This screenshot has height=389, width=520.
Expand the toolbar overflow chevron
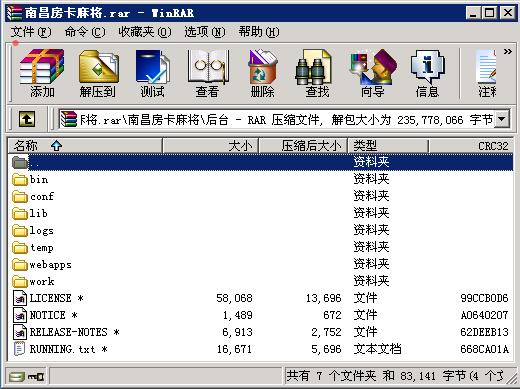coord(508,52)
